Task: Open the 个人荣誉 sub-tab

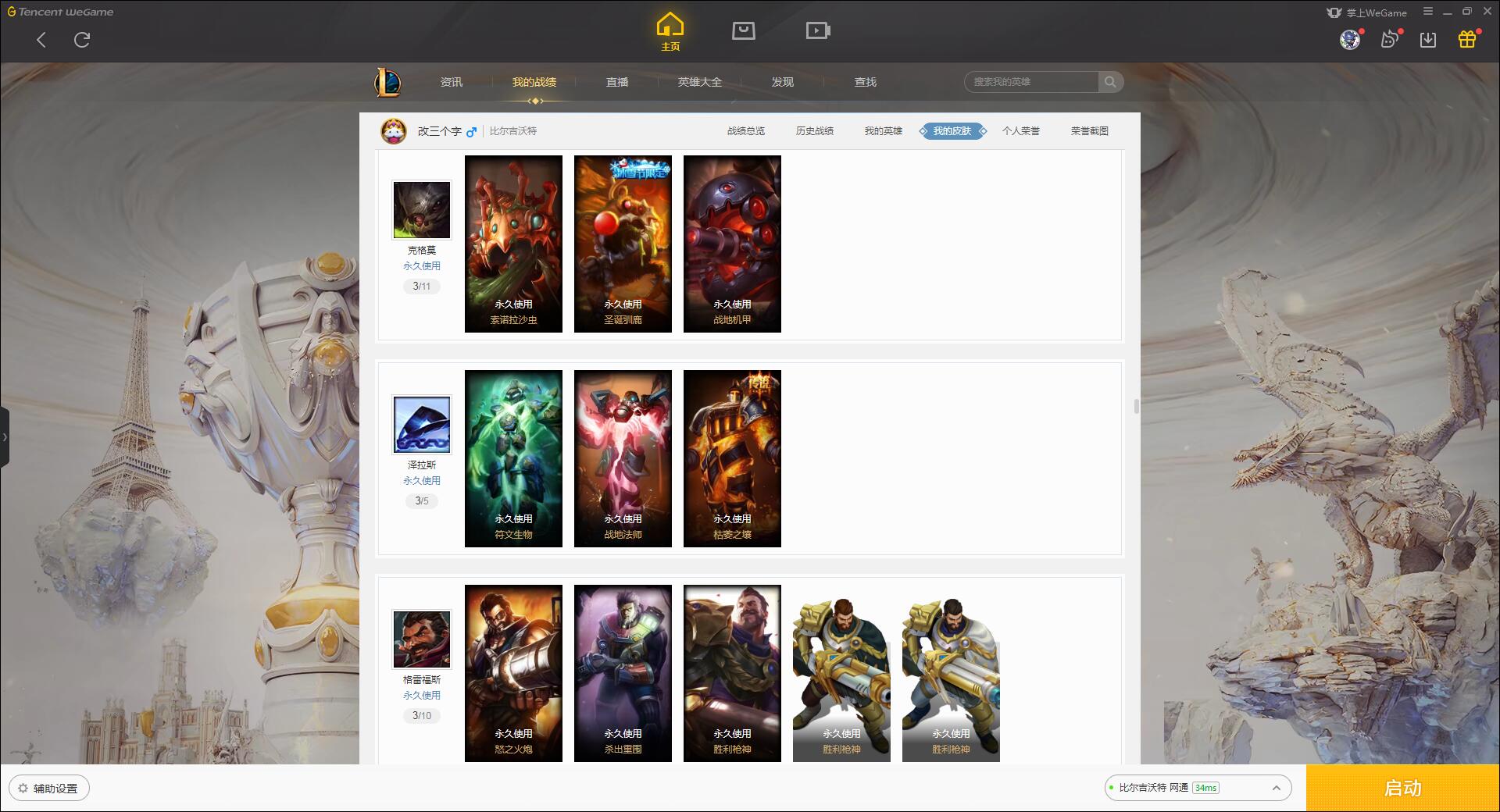Action: pos(1021,131)
